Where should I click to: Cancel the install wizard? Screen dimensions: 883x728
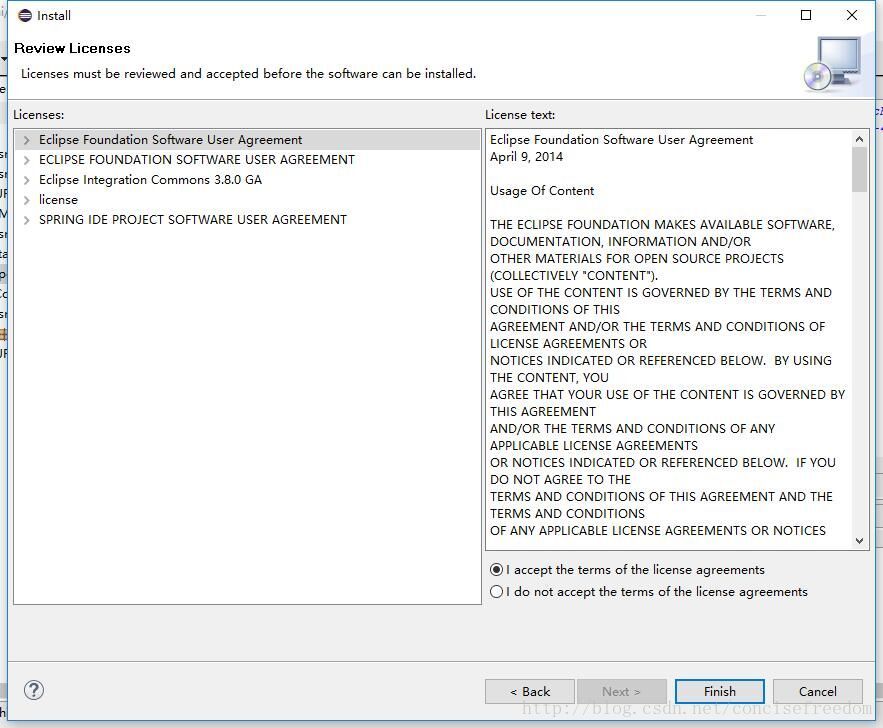tap(818, 691)
